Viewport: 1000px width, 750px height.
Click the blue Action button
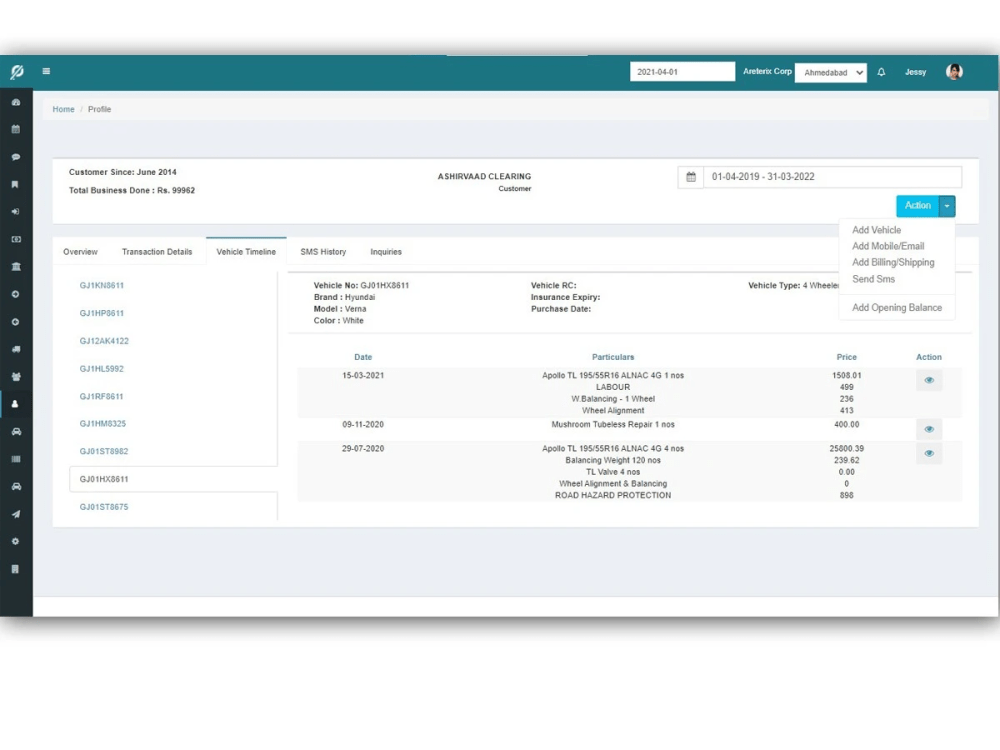[x=917, y=206]
